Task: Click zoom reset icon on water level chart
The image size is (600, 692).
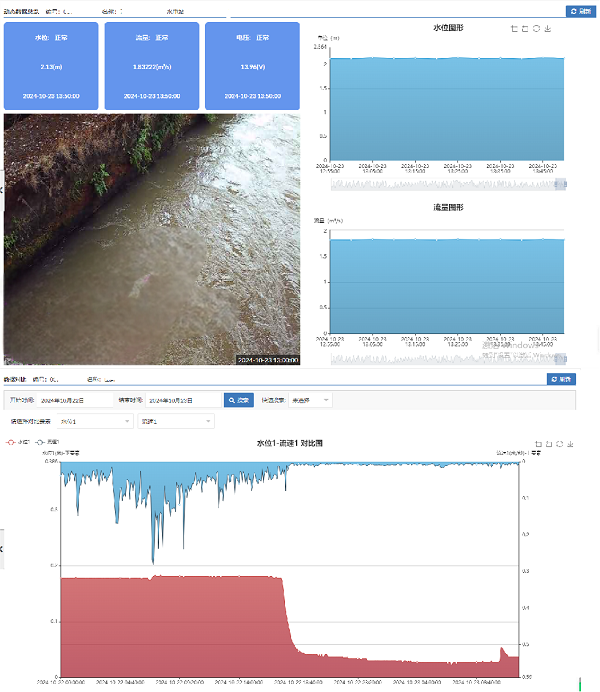Action: pyautogui.click(x=525, y=29)
